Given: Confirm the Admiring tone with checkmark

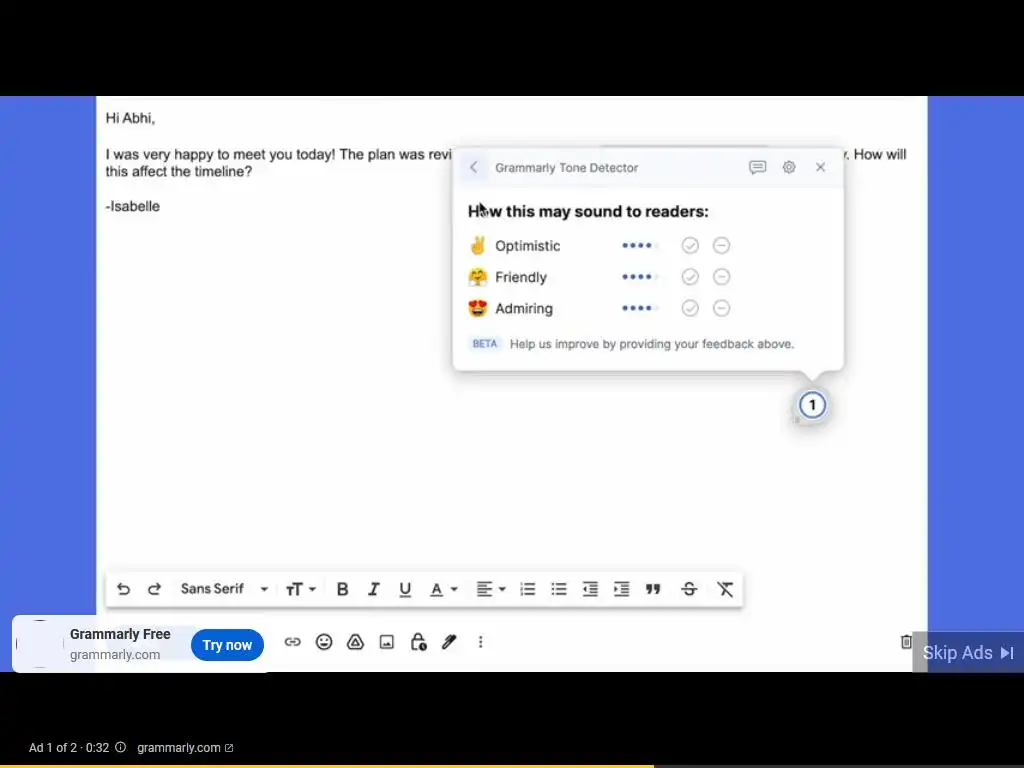Looking at the screenshot, I should [x=690, y=308].
